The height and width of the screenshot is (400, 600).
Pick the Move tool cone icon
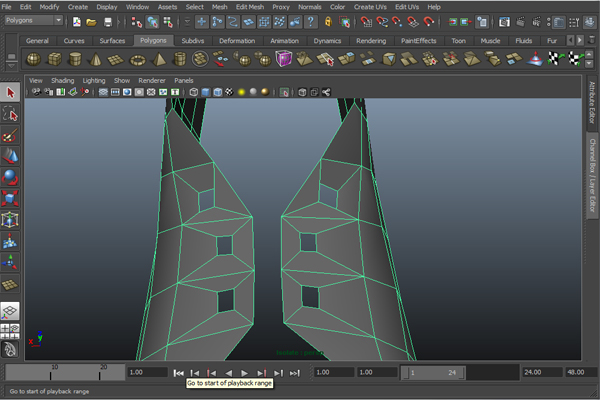(x=10, y=156)
